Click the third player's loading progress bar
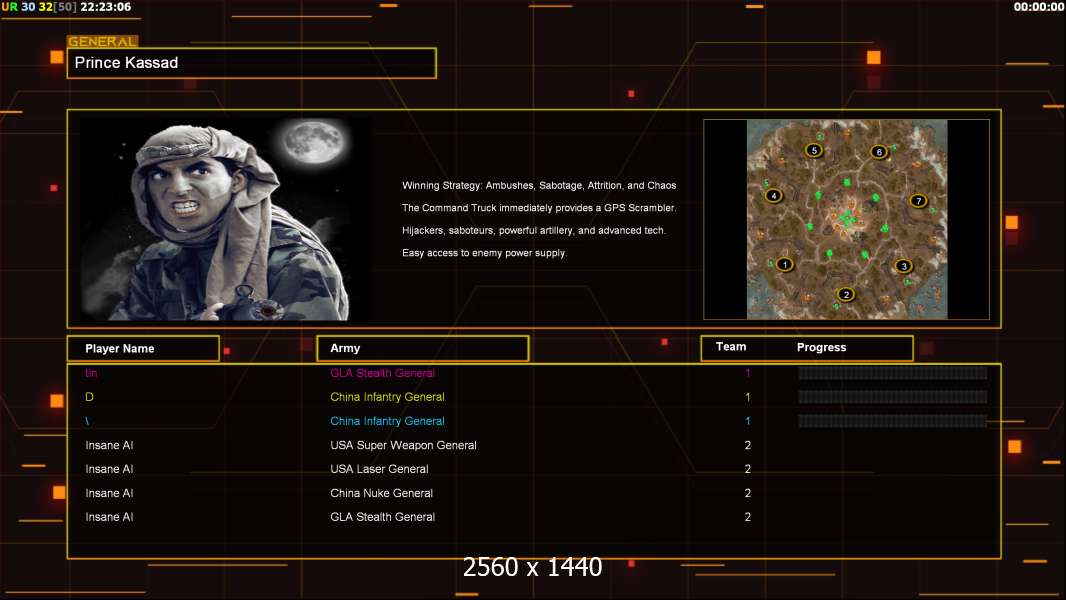The width and height of the screenshot is (1066, 600). (x=893, y=421)
